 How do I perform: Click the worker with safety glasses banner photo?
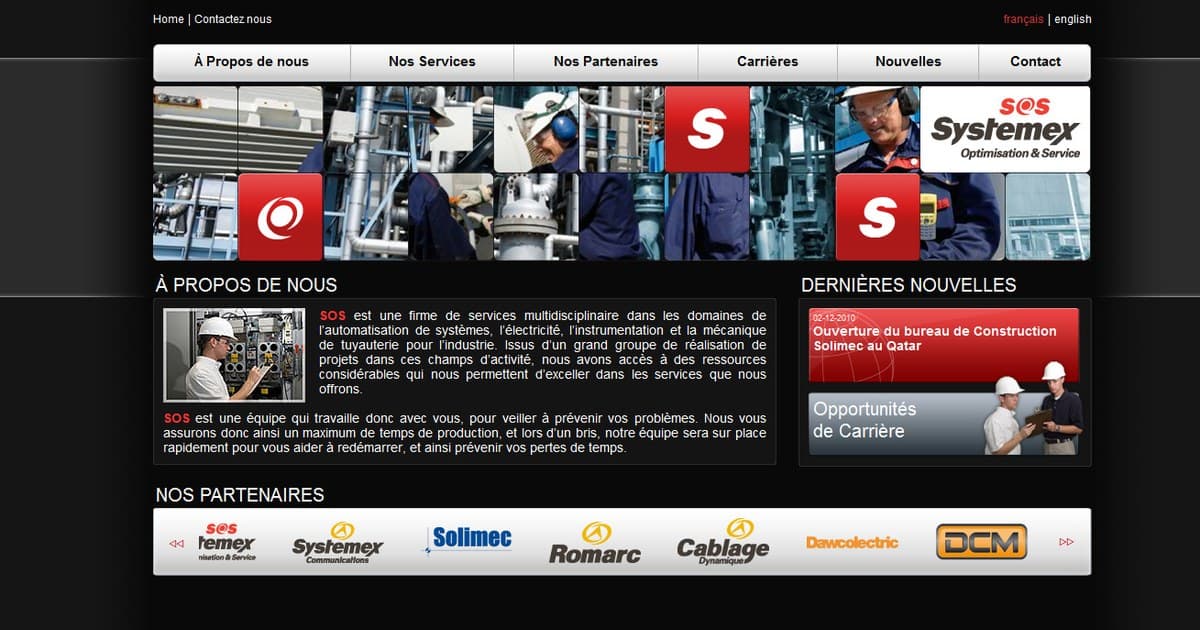tap(877, 129)
